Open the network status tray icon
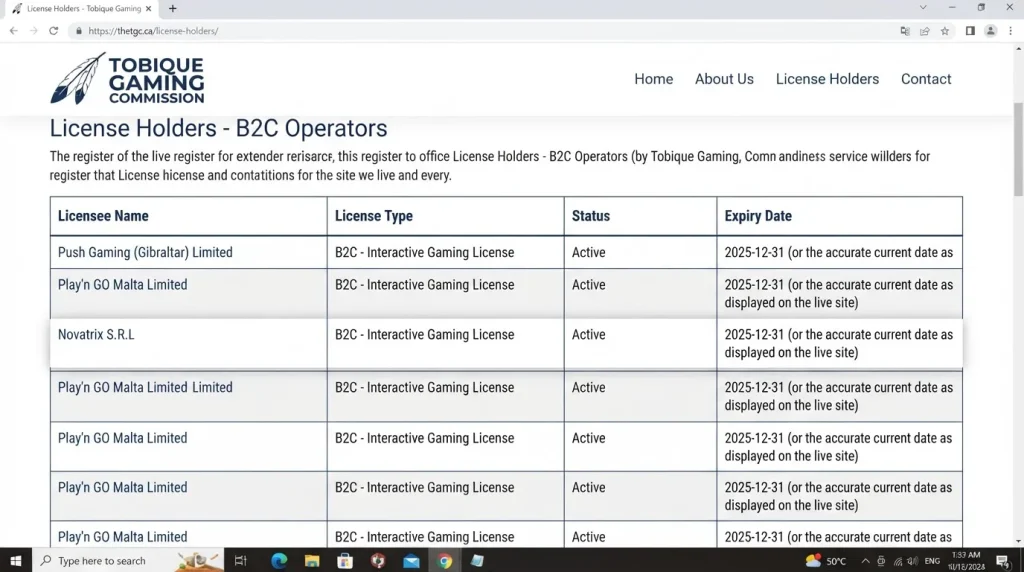This screenshot has width=1024, height=572. 897,561
